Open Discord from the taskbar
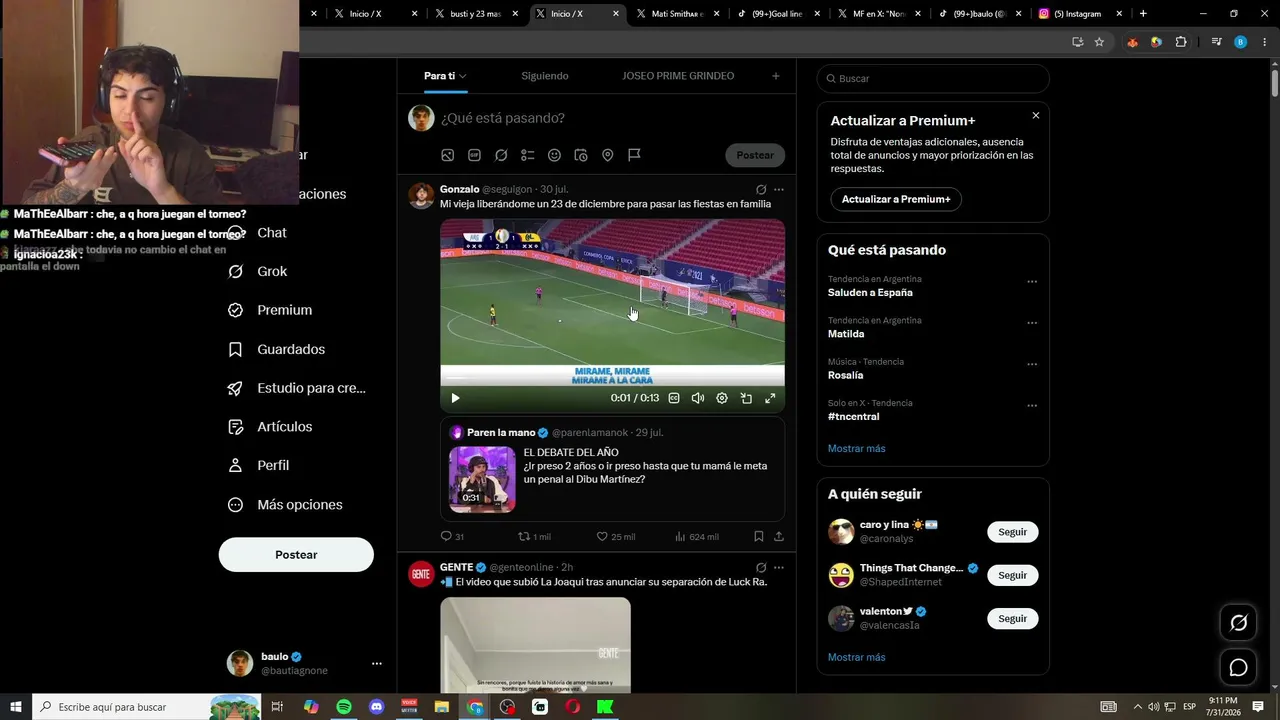The height and width of the screenshot is (720, 1280). click(x=376, y=707)
